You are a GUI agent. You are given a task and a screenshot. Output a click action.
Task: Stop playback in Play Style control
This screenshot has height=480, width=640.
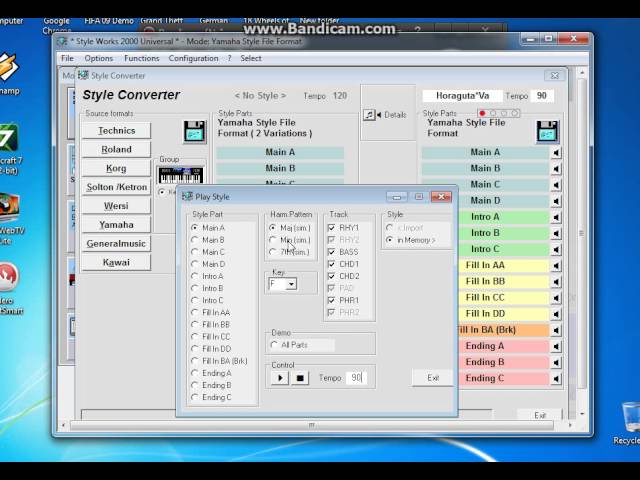click(x=300, y=378)
